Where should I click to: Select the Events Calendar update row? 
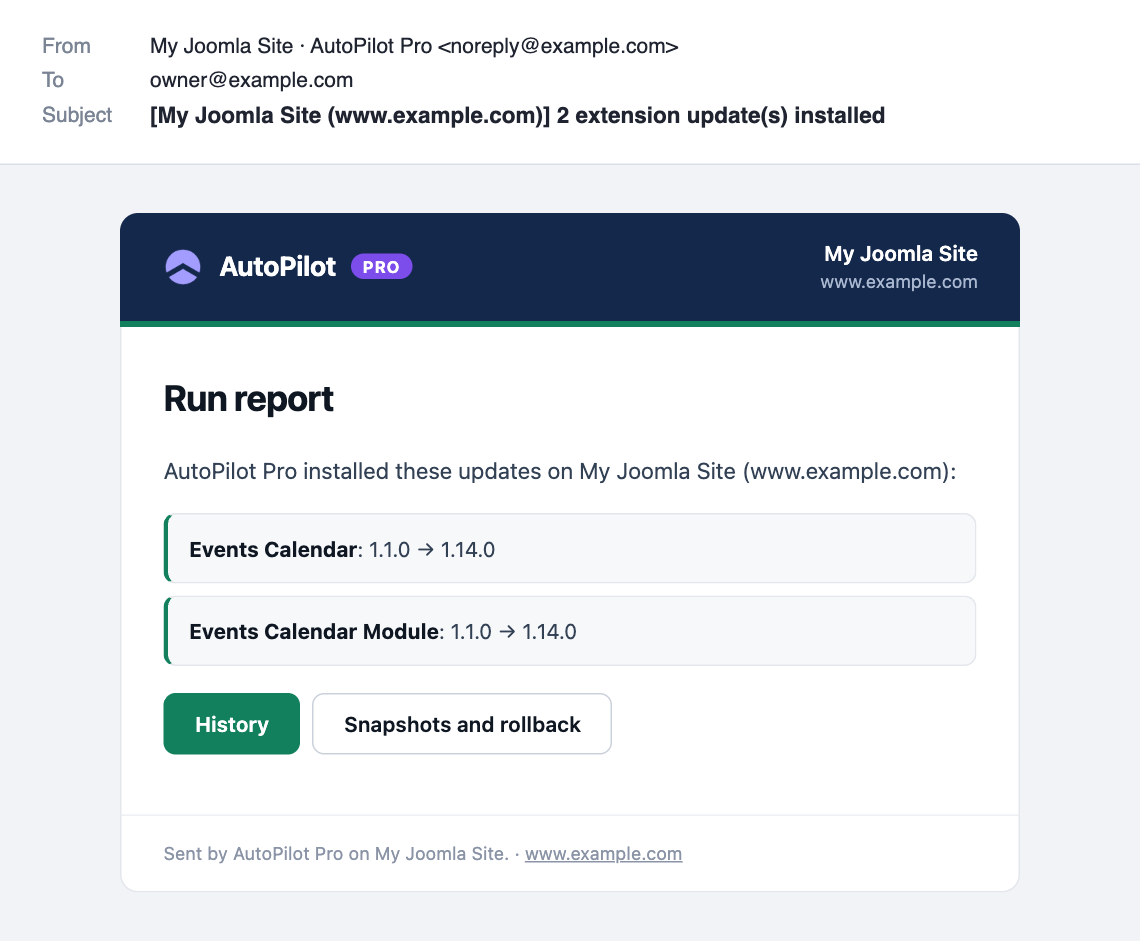point(570,548)
